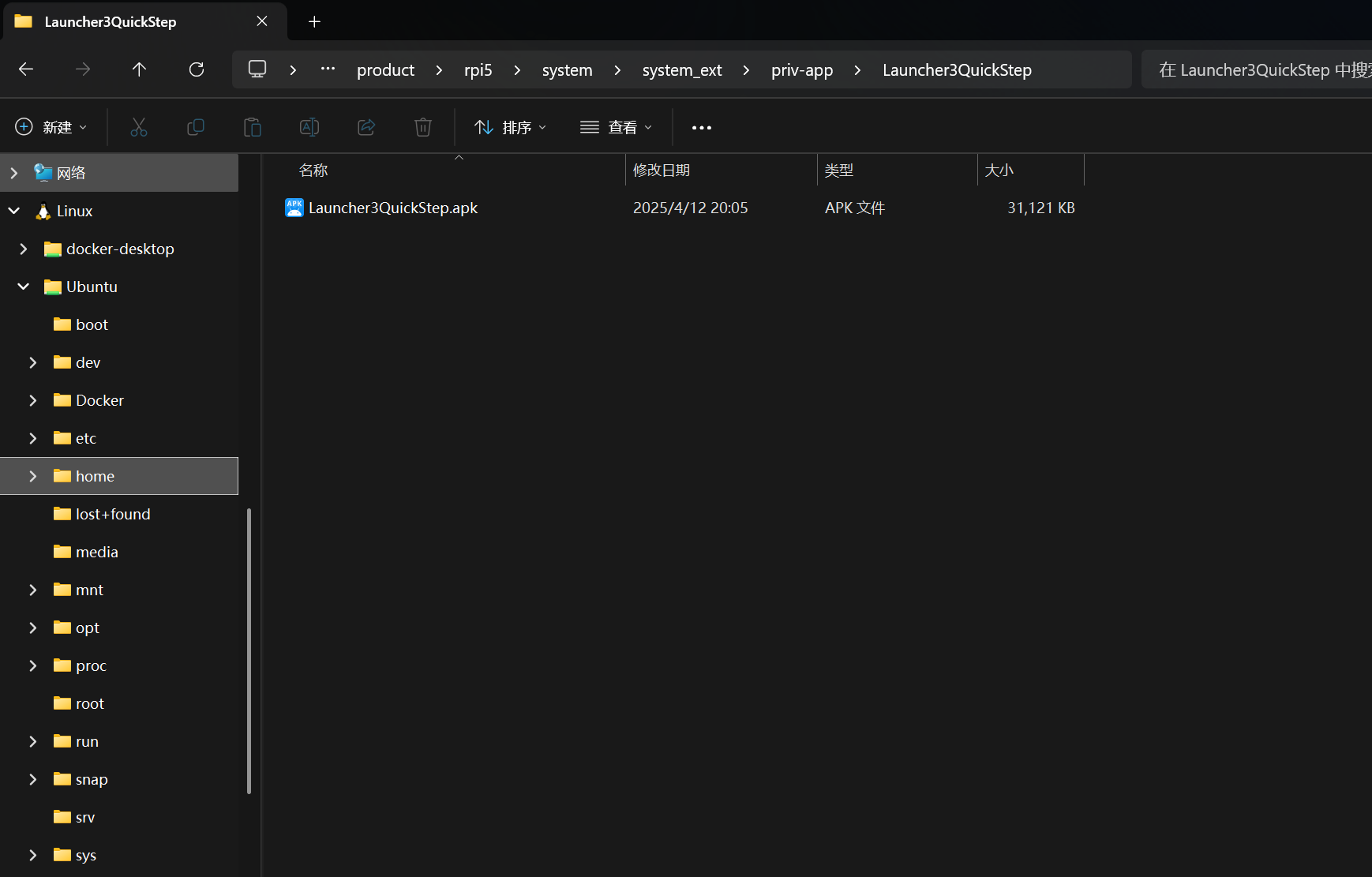
Task: Click the Copy icon in toolbar
Action: pyautogui.click(x=196, y=127)
